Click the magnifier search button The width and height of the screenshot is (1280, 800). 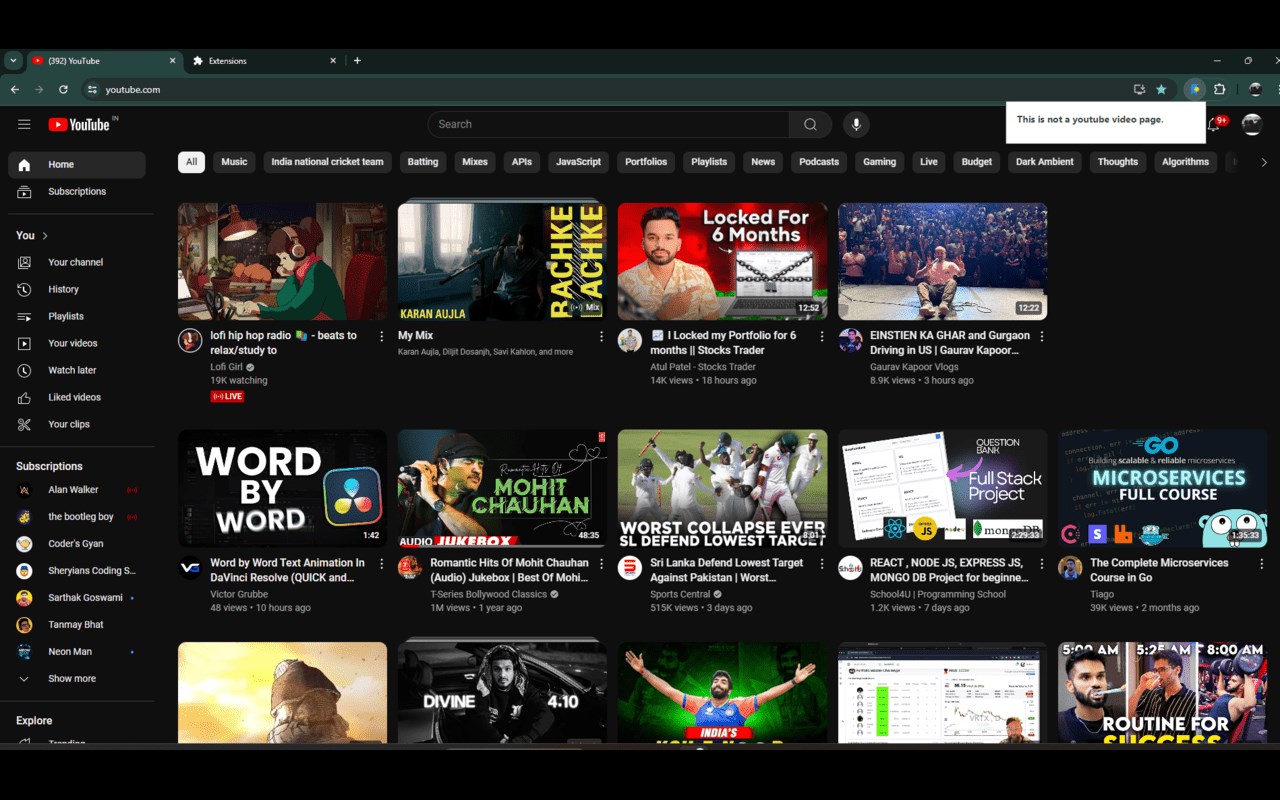pos(810,124)
